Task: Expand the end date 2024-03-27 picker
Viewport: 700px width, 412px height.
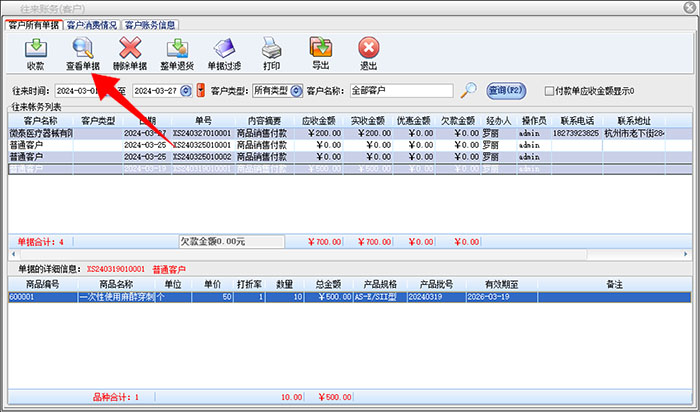Action: 186,91
